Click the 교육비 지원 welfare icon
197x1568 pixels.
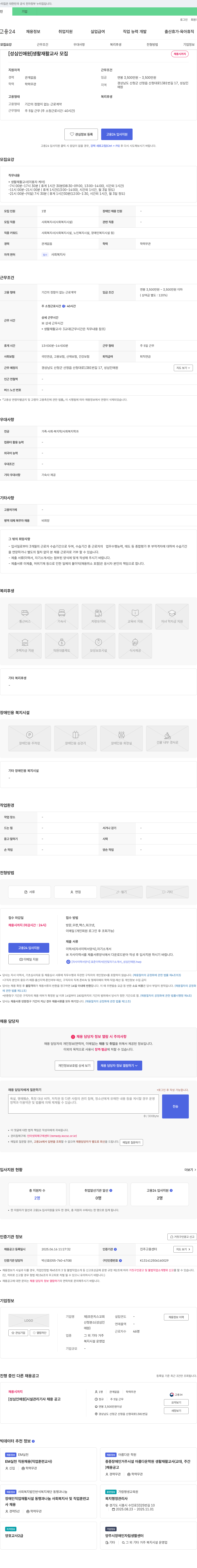(135, 617)
